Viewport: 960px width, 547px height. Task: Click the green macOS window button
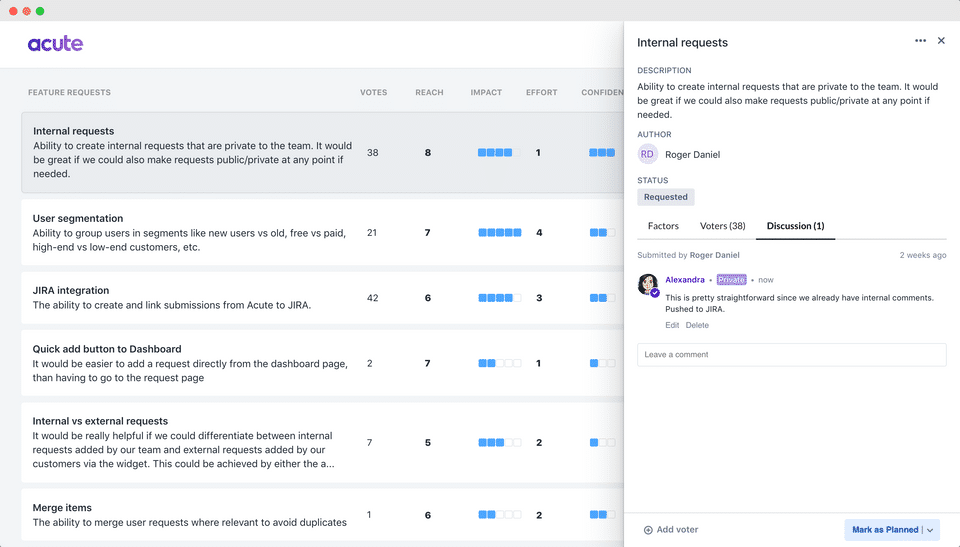coord(40,11)
